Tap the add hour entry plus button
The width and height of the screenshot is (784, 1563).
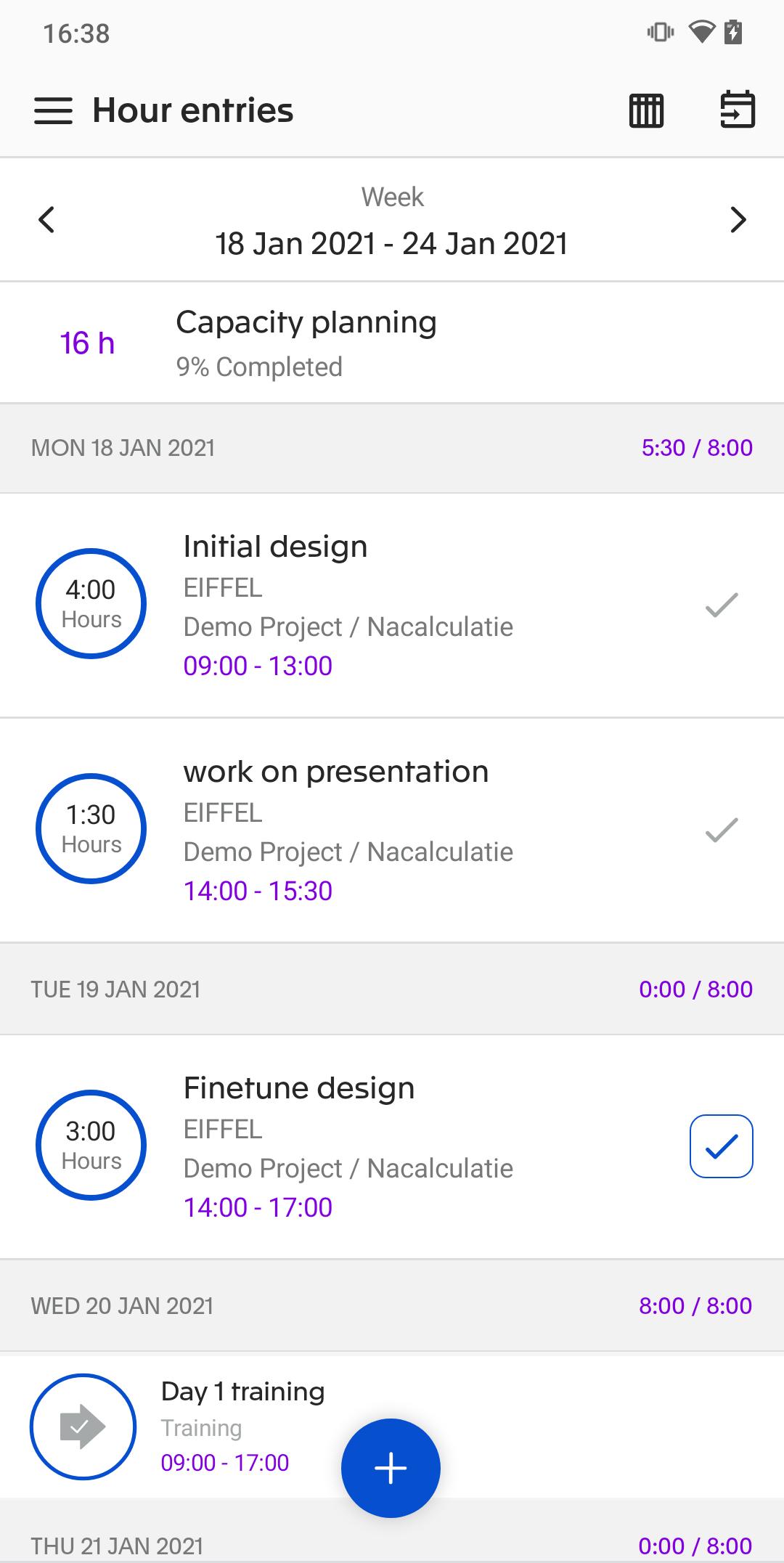click(391, 1467)
